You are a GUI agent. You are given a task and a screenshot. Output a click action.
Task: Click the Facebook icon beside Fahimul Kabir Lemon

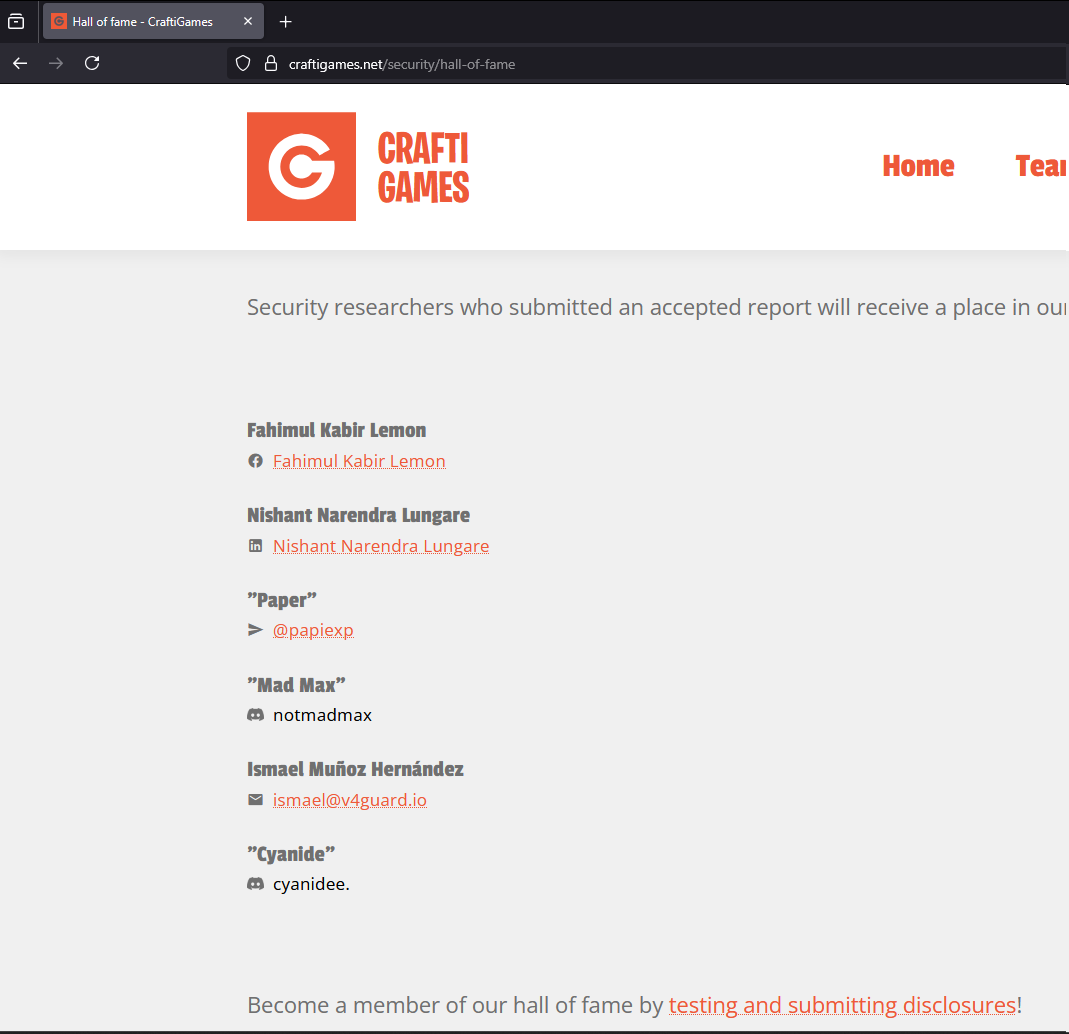pyautogui.click(x=256, y=461)
